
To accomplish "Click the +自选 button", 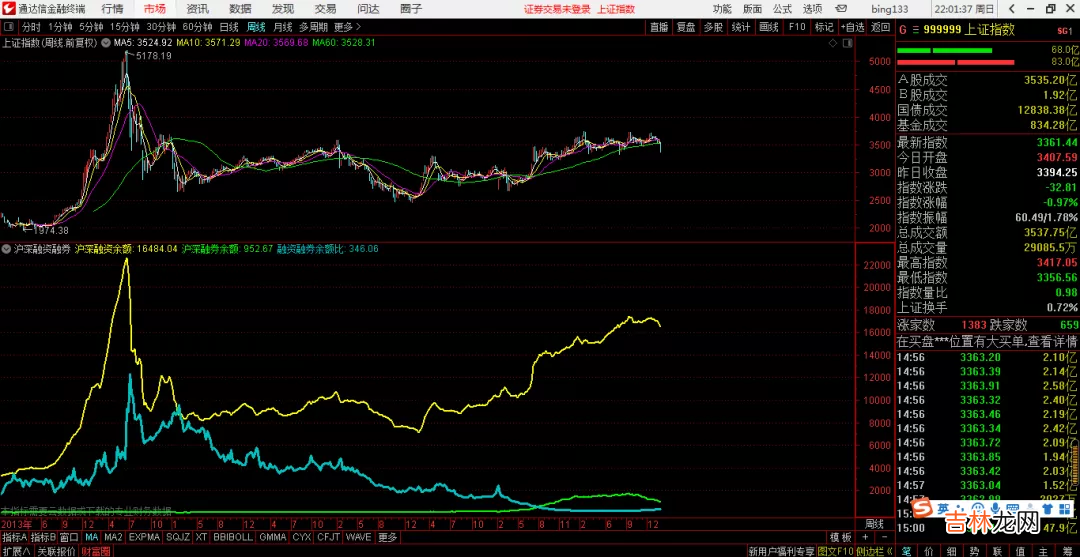I will pyautogui.click(x=851, y=27).
